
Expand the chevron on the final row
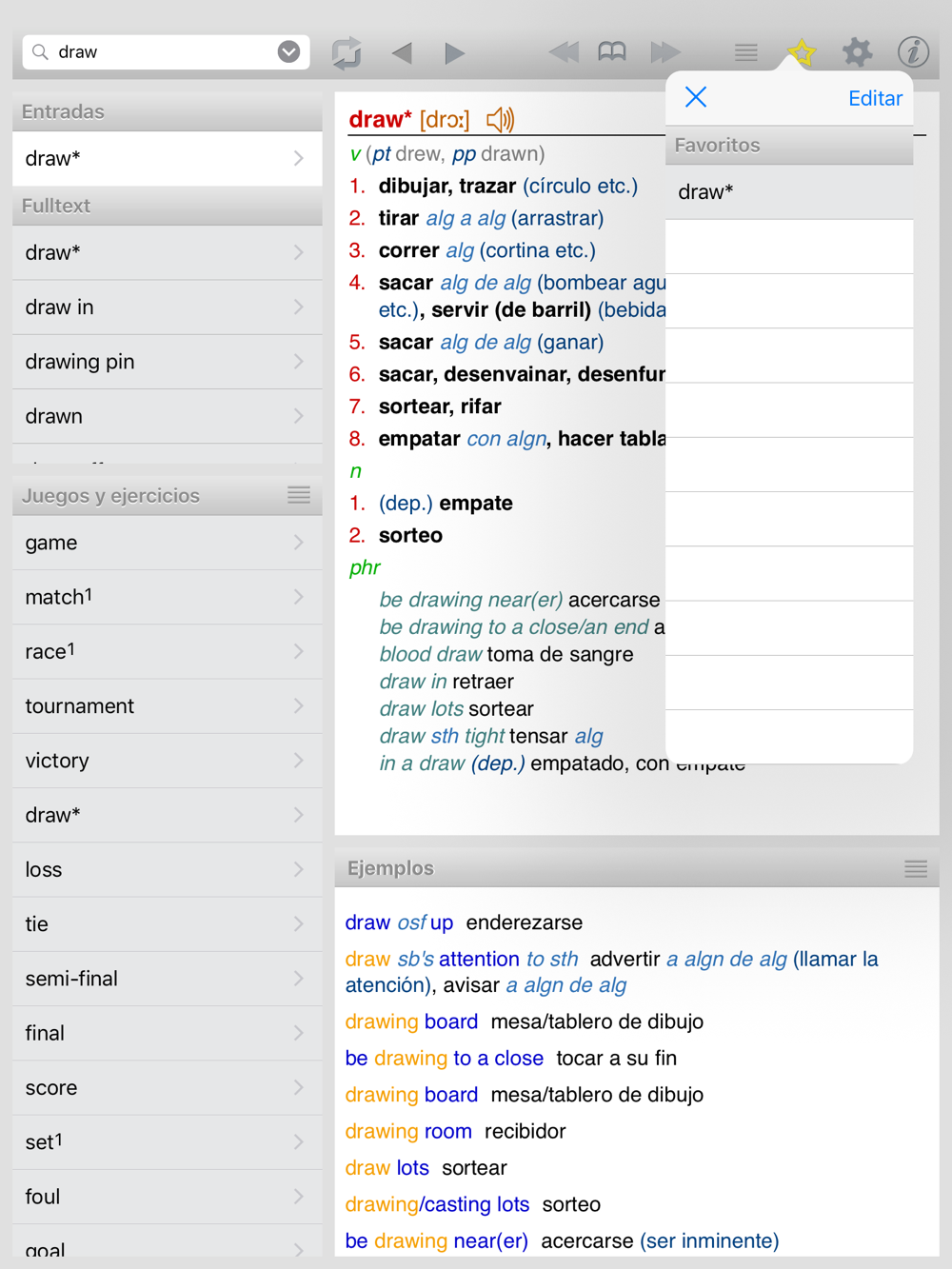(x=299, y=1033)
